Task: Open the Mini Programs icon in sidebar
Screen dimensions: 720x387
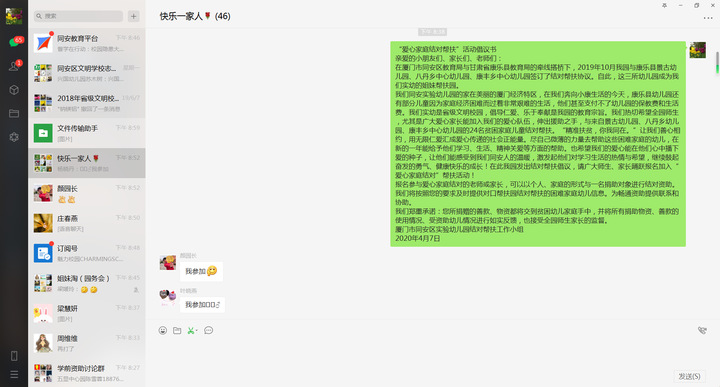Action: click(14, 137)
